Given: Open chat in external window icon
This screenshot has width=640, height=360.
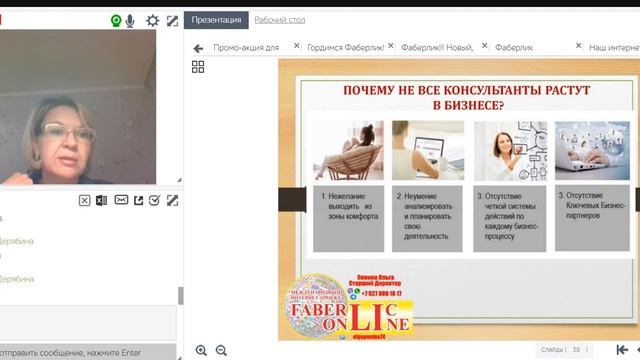Looking at the screenshot, I should 139,200.
